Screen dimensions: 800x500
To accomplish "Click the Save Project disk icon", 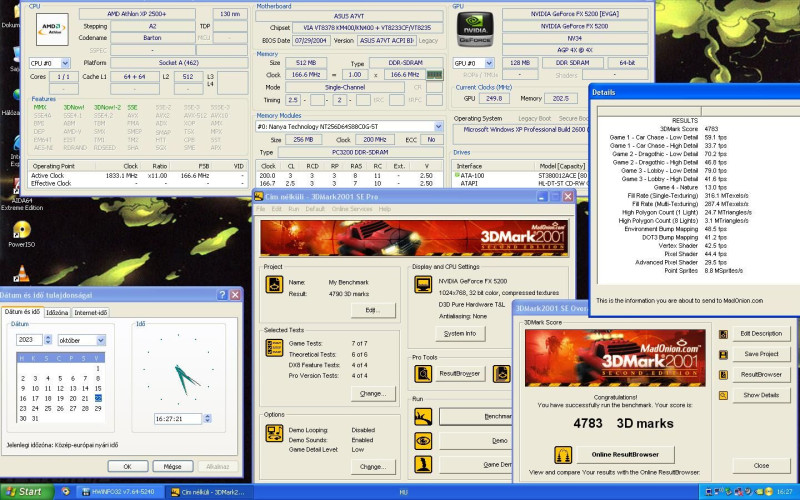I will tap(723, 355).
